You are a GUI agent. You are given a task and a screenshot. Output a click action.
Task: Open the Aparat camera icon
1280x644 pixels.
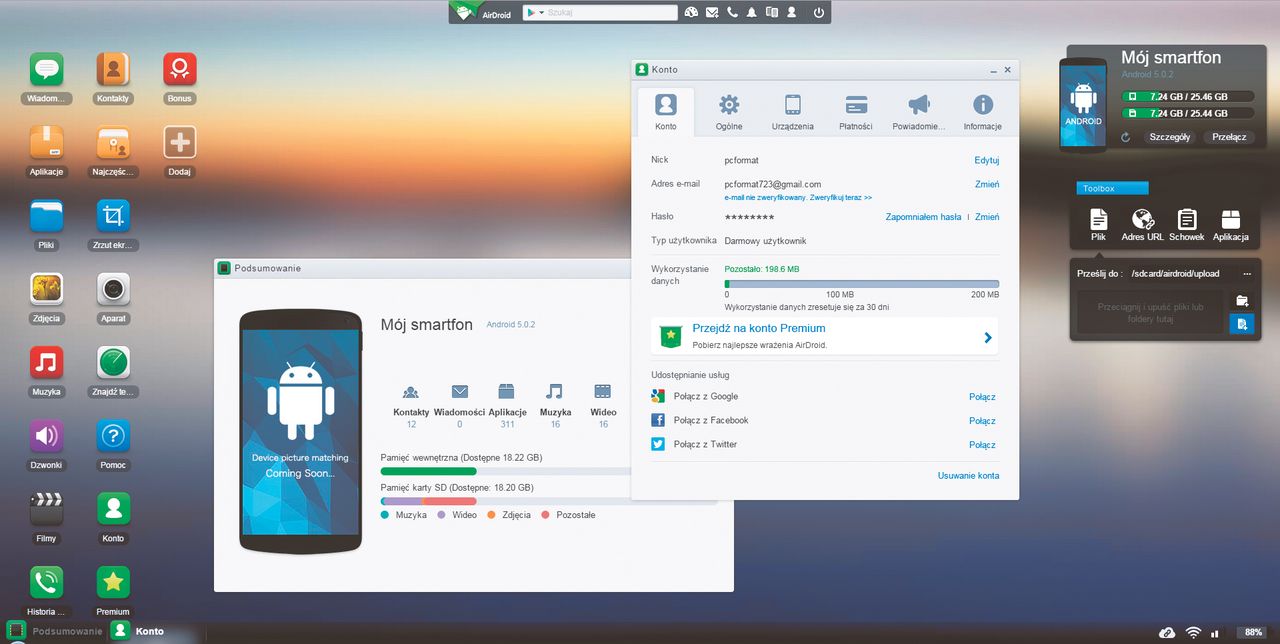pyautogui.click(x=113, y=289)
